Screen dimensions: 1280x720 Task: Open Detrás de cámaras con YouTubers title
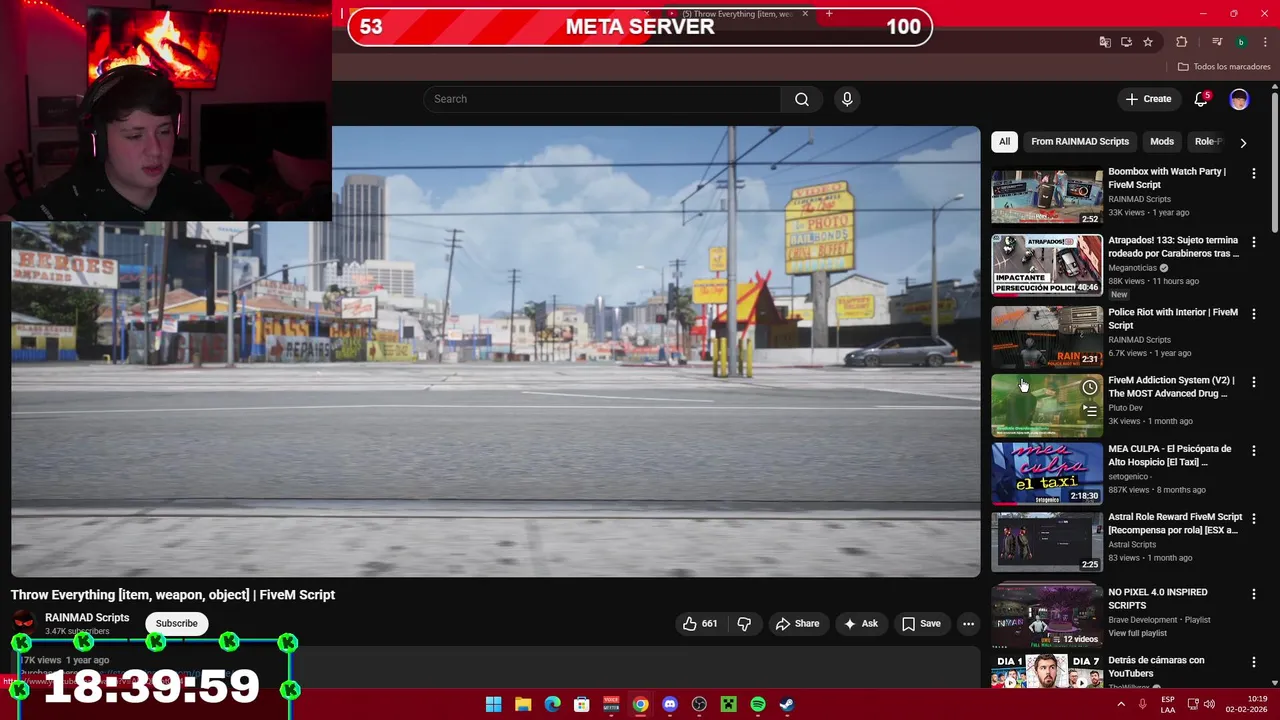point(1156,667)
